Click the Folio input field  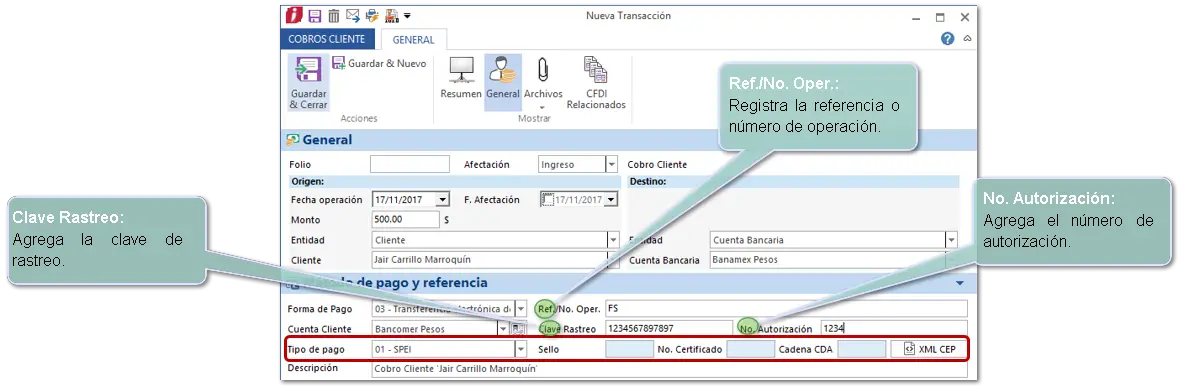pos(410,164)
